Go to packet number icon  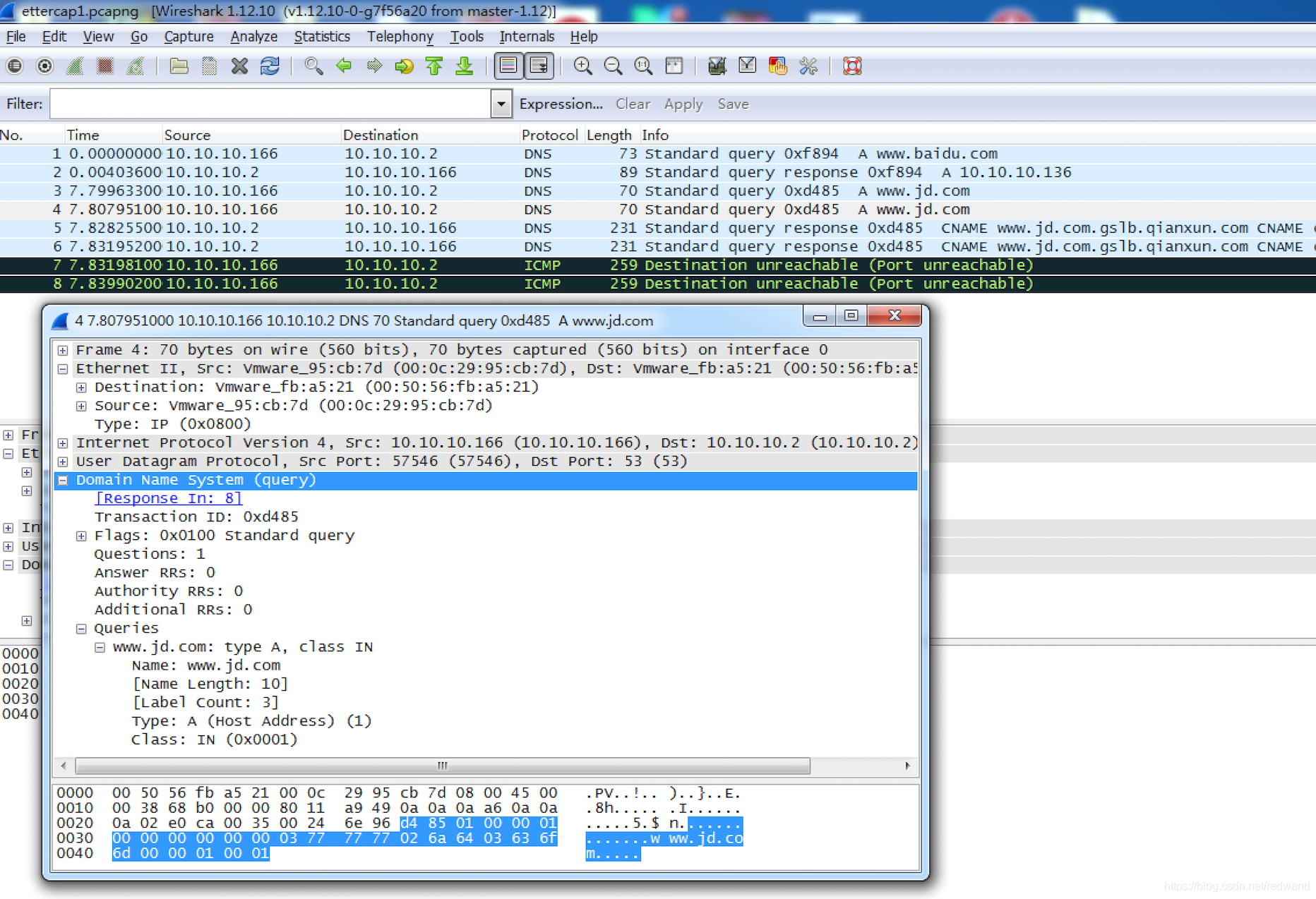(x=404, y=66)
